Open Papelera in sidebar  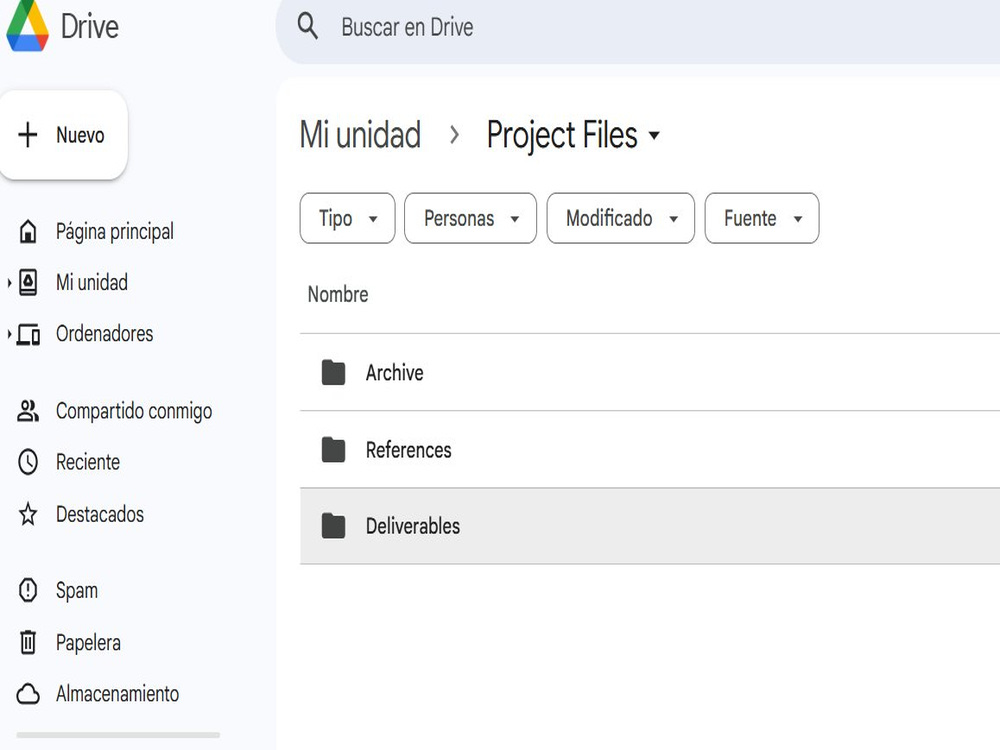(88, 642)
